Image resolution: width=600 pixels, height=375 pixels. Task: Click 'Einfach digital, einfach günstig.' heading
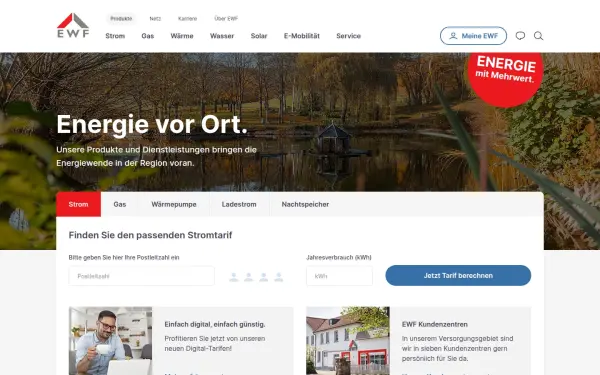215,324
